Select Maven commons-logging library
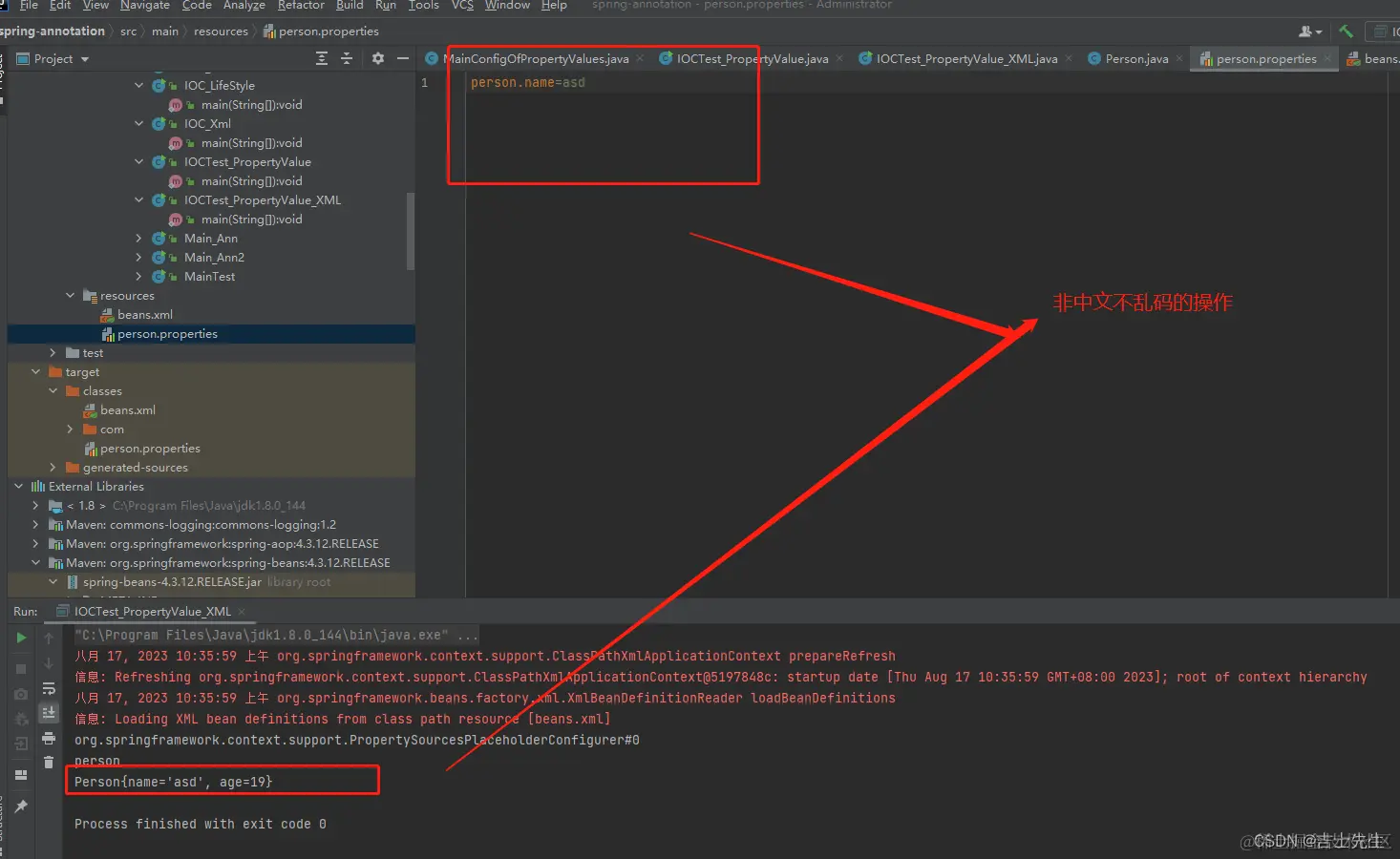Screen dimensions: 1400x859 [x=201, y=525]
